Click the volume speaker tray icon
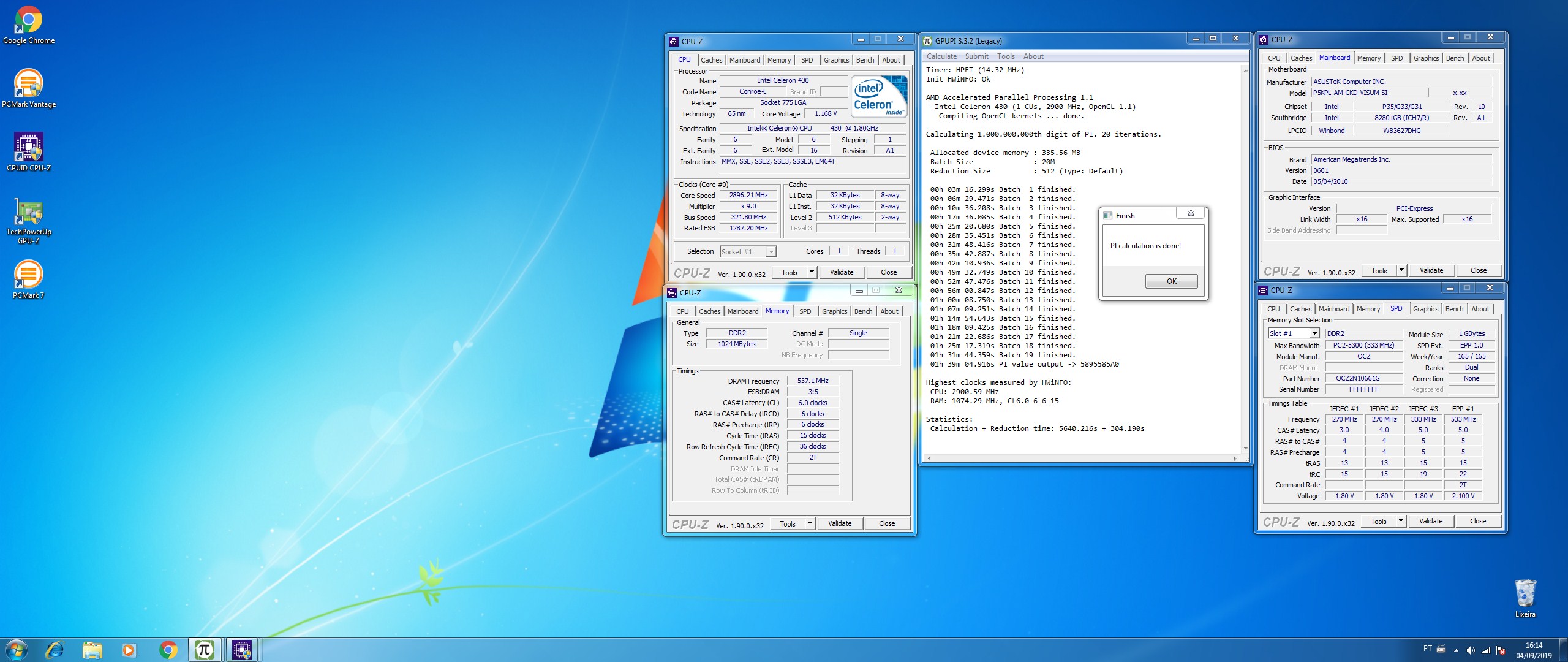This screenshot has width=1568, height=662. coord(1471,650)
